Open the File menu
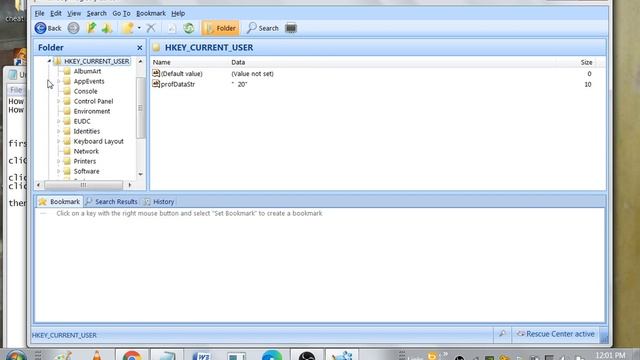 coord(40,13)
